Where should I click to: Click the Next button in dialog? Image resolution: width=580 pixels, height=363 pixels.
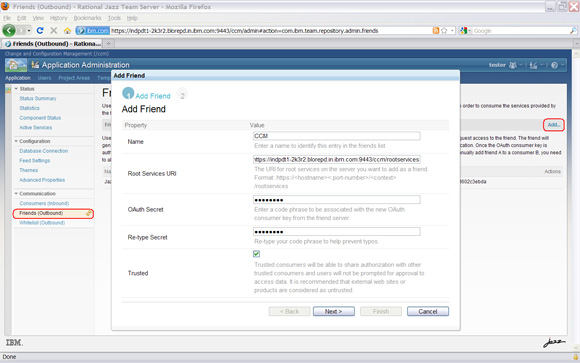point(334,312)
